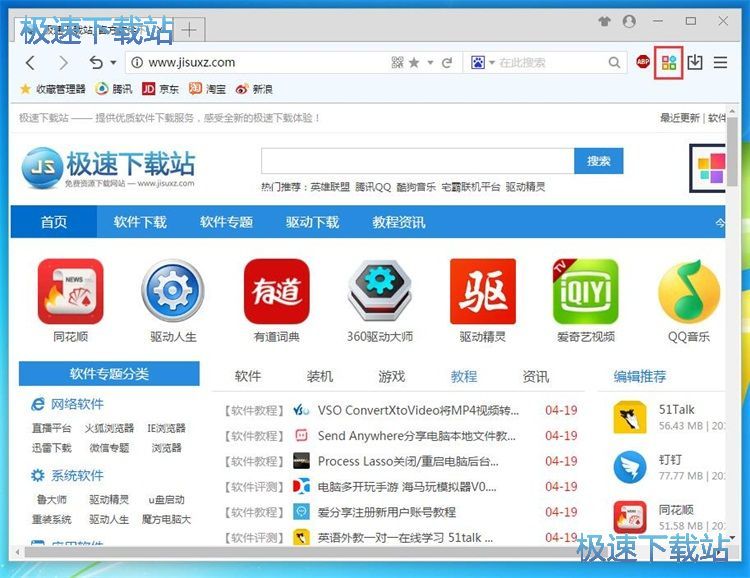Open 爱奇艺视频 app icon

585,291
